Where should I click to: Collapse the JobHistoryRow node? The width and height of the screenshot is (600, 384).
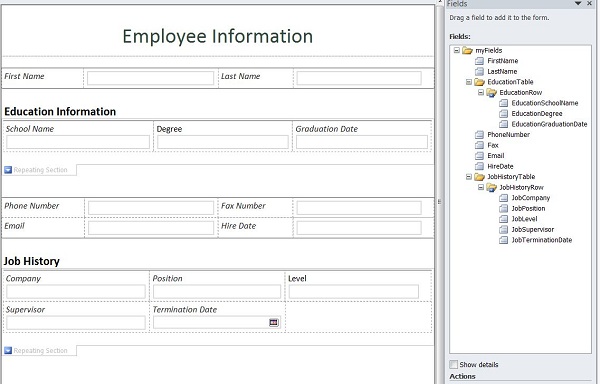481,187
